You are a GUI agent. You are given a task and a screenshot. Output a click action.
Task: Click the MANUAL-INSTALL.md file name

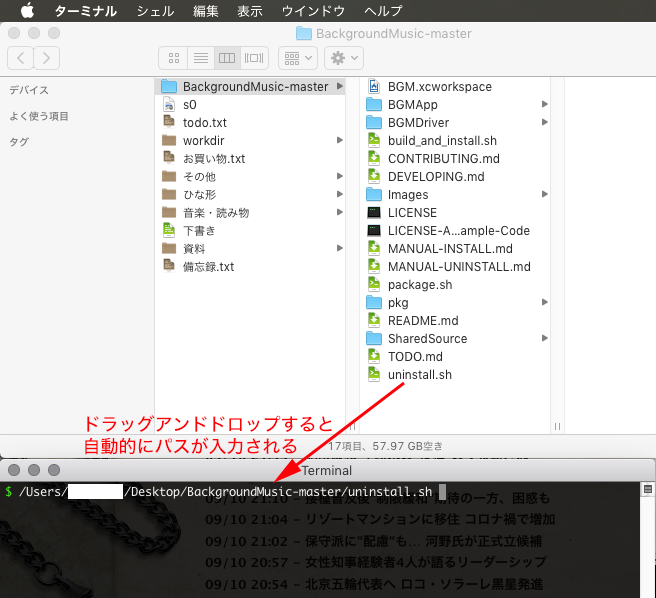450,249
